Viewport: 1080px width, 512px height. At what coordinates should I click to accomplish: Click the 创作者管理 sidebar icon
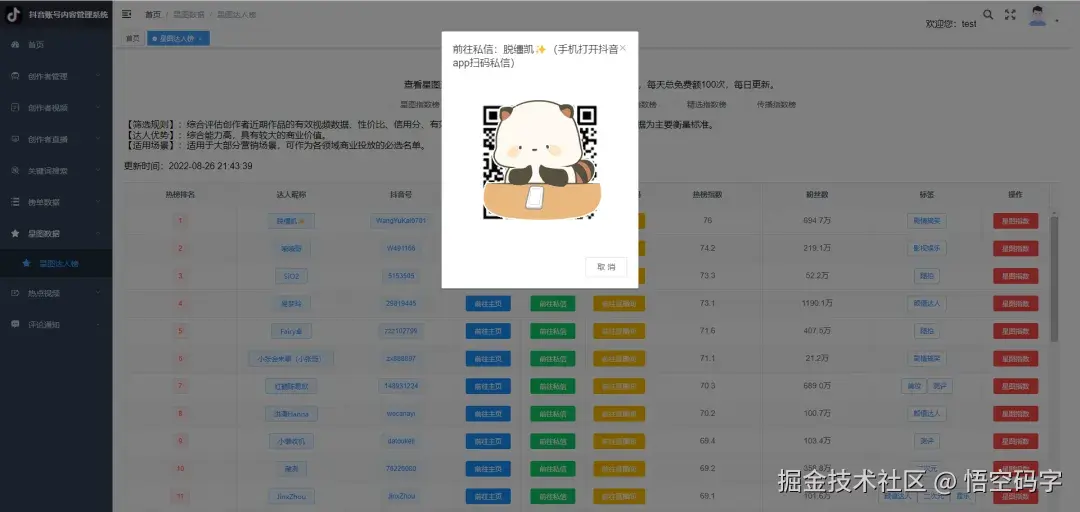(x=15, y=76)
